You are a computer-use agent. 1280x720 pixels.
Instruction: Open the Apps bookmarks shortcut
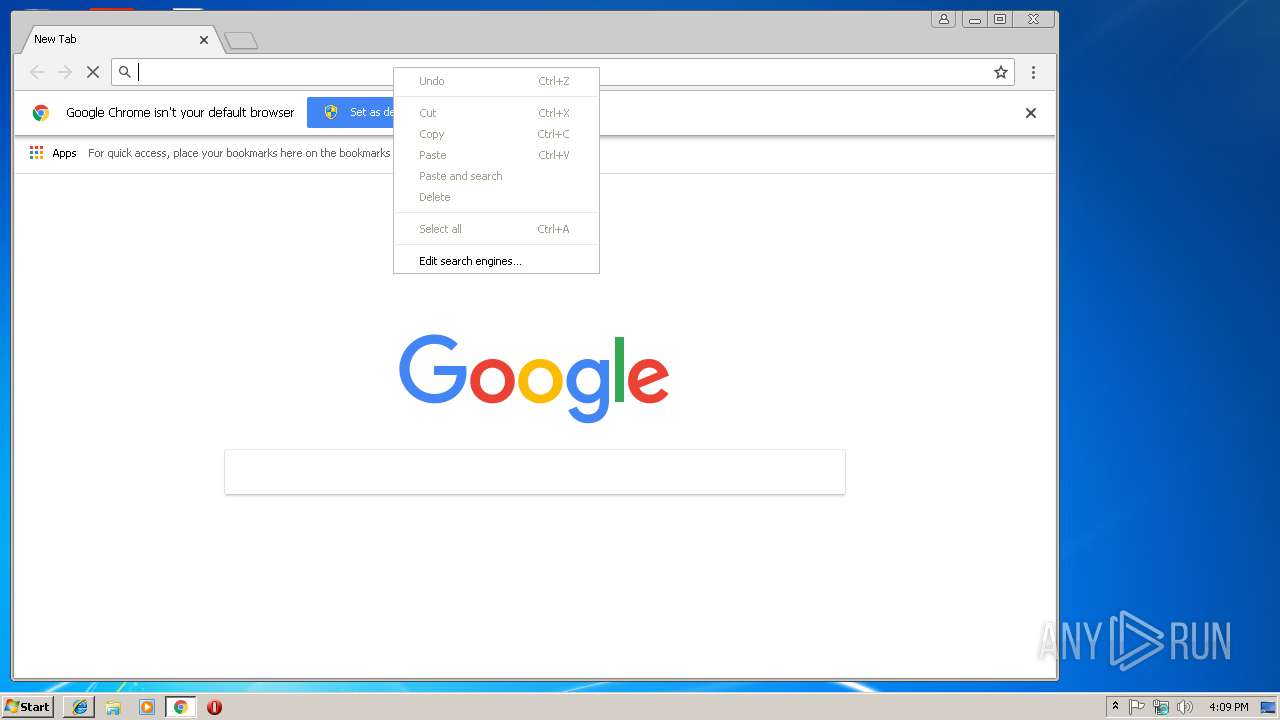[x=53, y=153]
